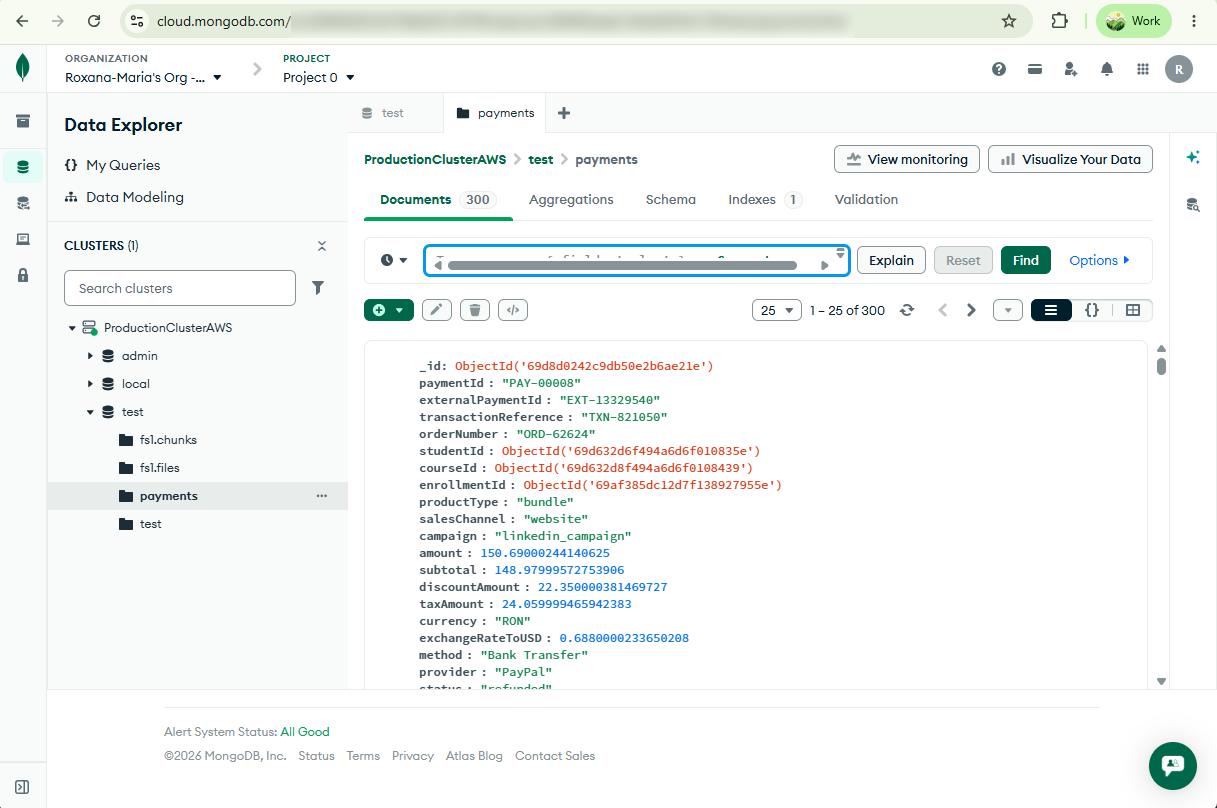Image resolution: width=1217 pixels, height=808 pixels.
Task: Collapse the test database node
Action: point(90,412)
